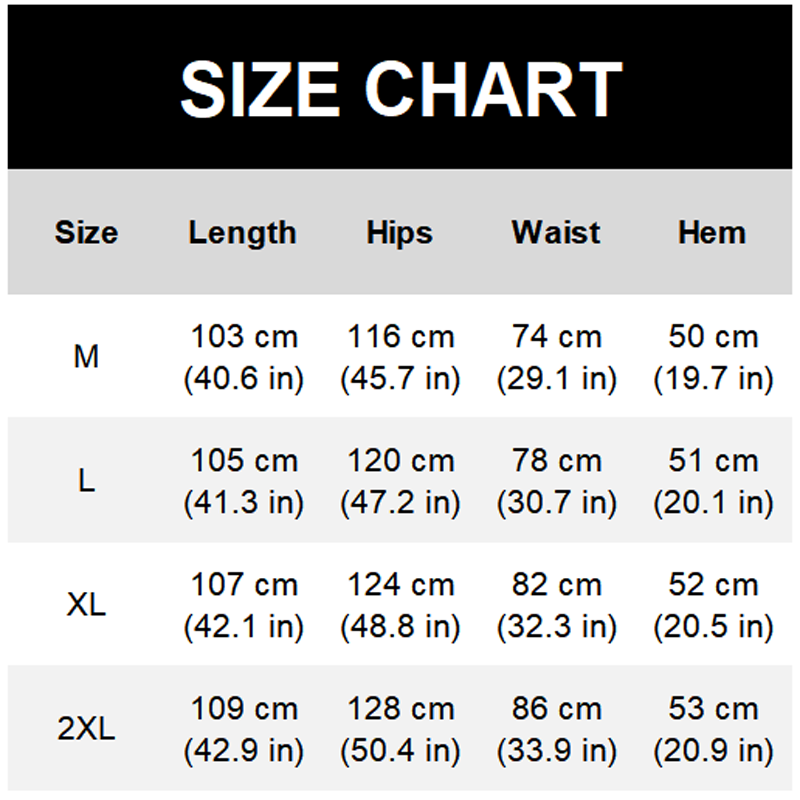Image resolution: width=800 pixels, height=800 pixels.
Task: Click the SIZE CHART title
Action: coord(400,88)
